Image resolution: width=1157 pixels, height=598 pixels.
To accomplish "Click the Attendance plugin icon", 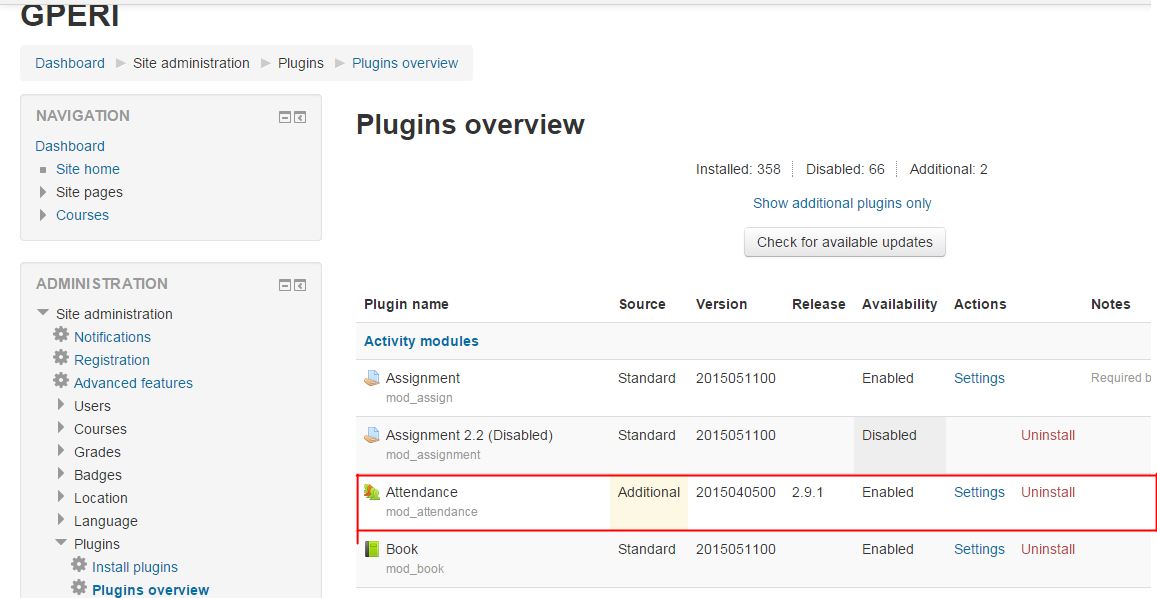I will pos(372,492).
